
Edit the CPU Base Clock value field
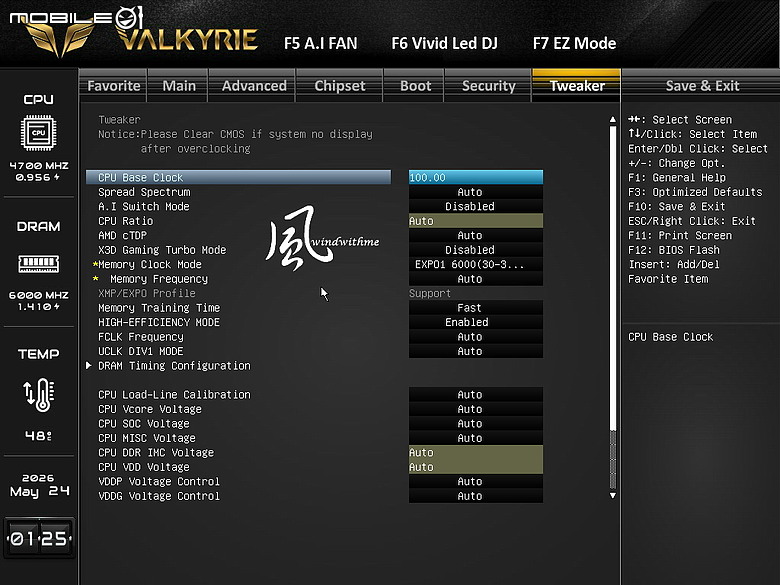coord(476,178)
